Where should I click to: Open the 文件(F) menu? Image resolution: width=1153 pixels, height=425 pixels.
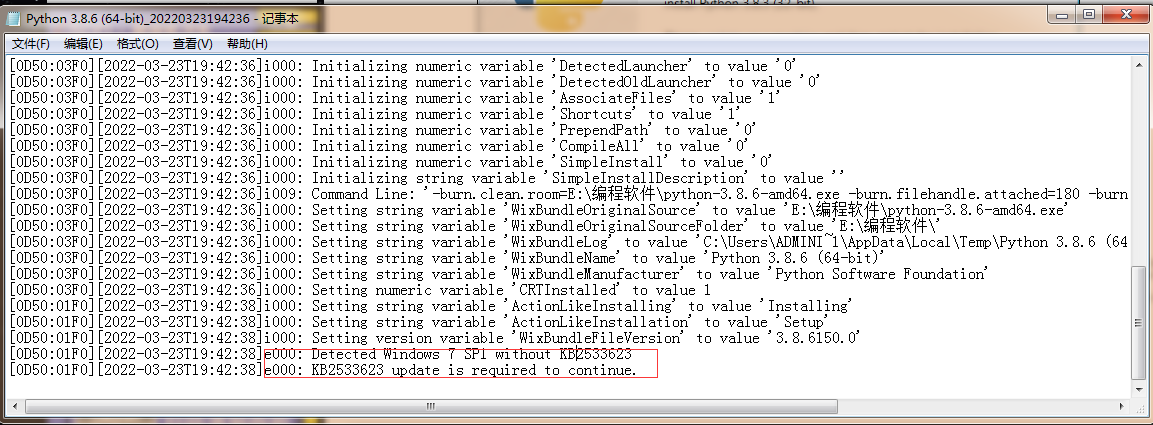pos(31,44)
